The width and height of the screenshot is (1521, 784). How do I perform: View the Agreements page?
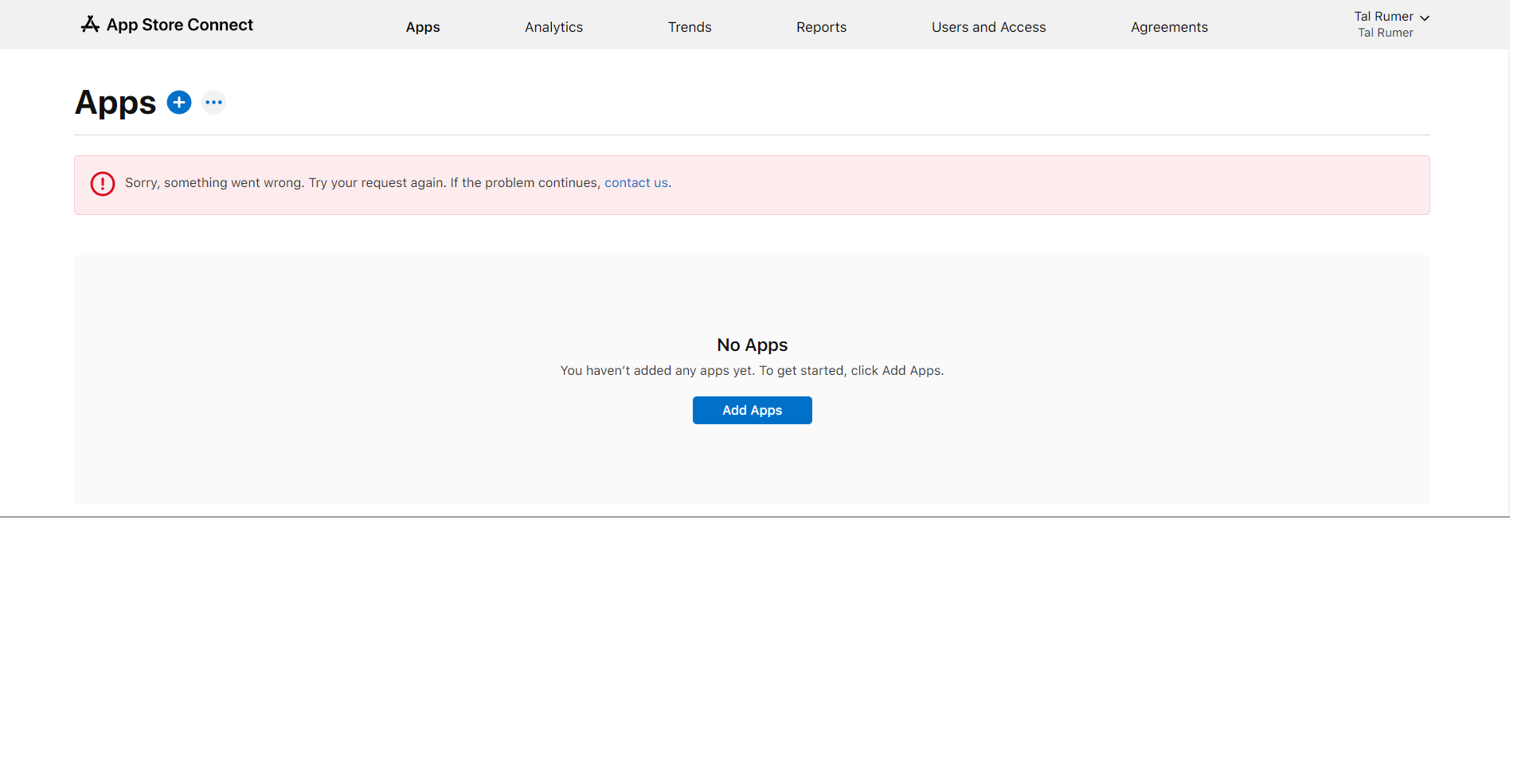tap(1169, 27)
